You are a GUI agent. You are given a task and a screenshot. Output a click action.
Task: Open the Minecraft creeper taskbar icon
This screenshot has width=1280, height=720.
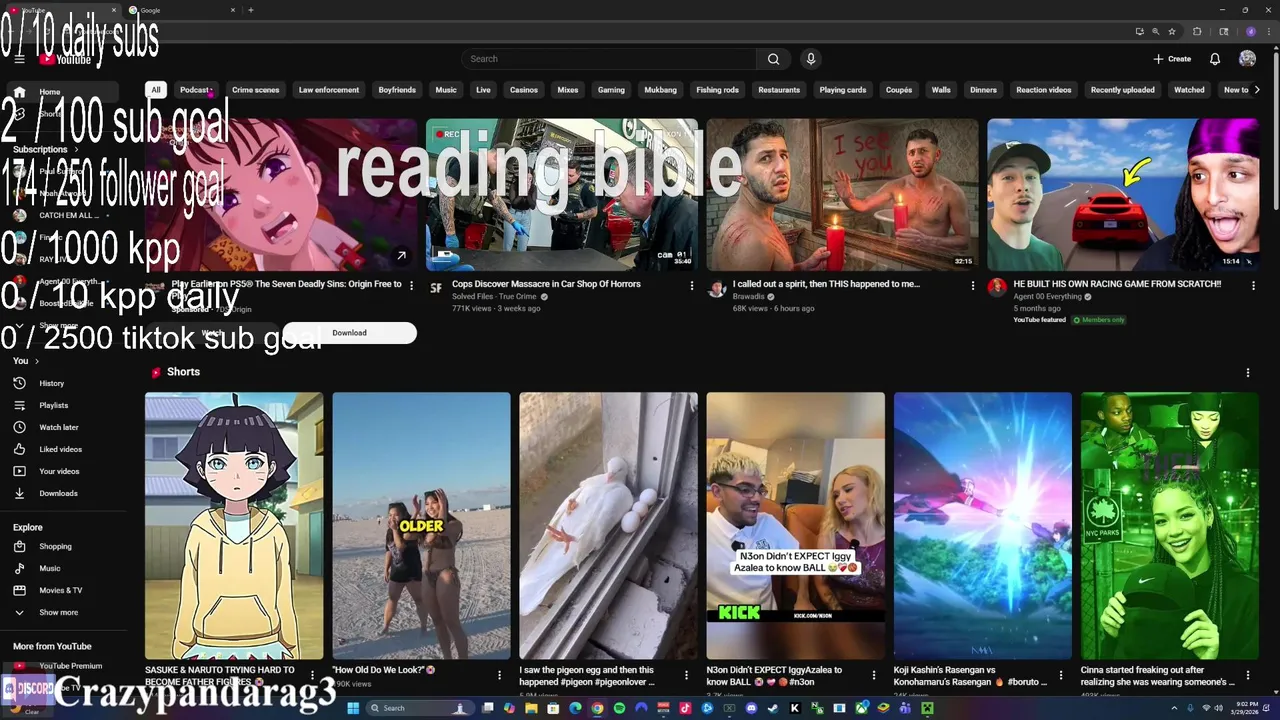pos(927,708)
